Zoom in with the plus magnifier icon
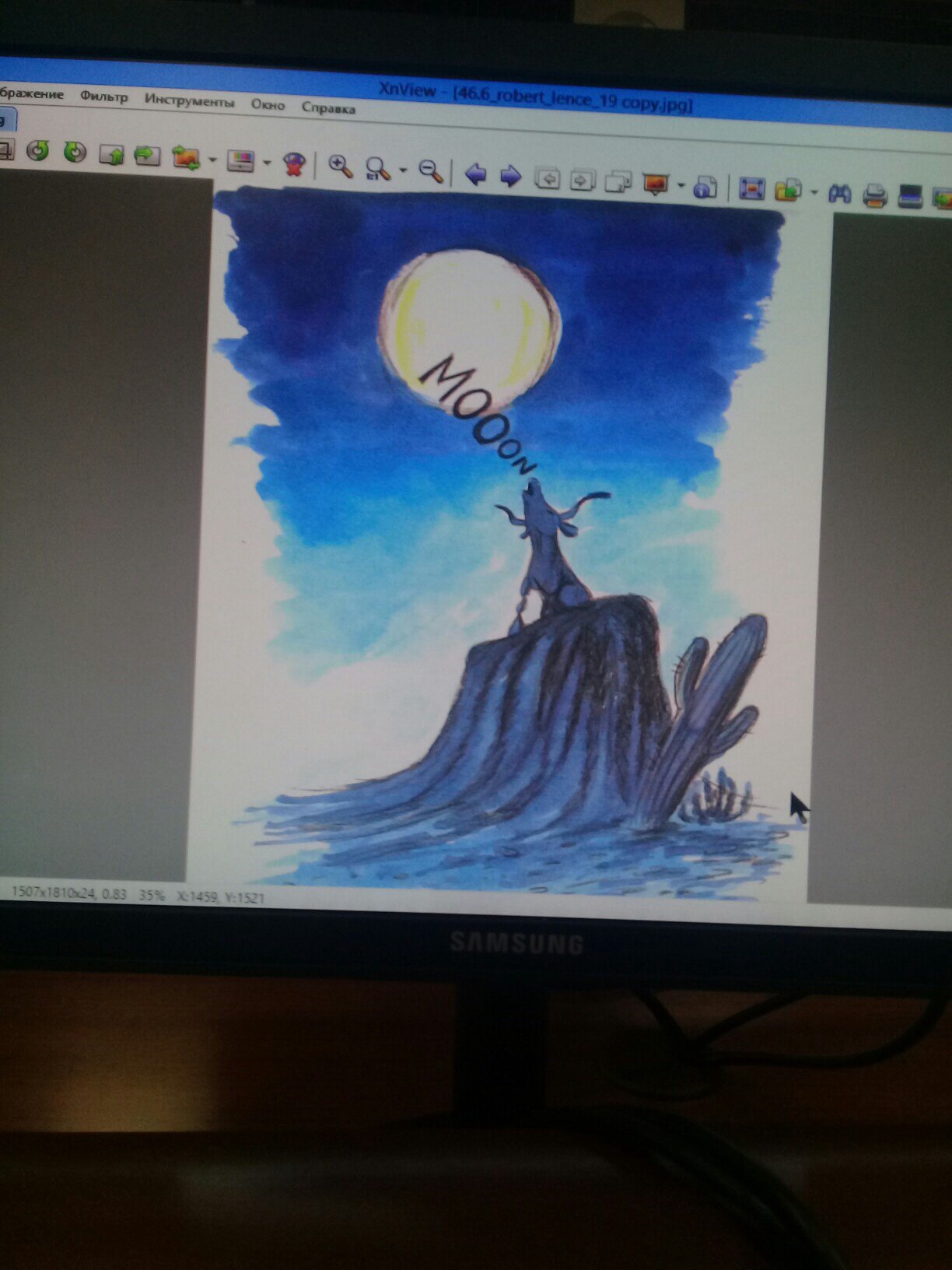Viewport: 952px width, 1270px height. point(340,166)
